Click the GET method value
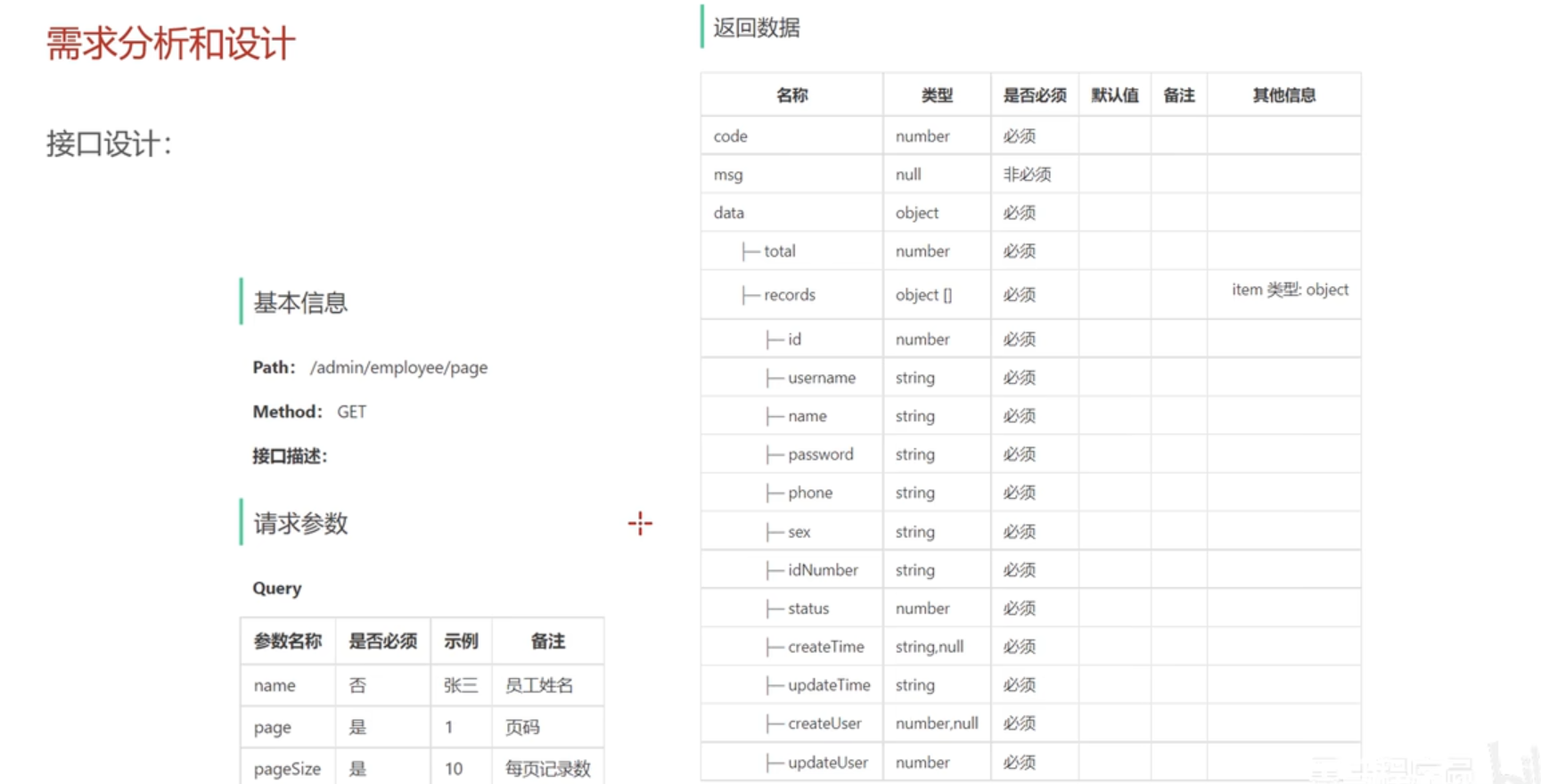This screenshot has width=1541, height=784. tap(351, 412)
